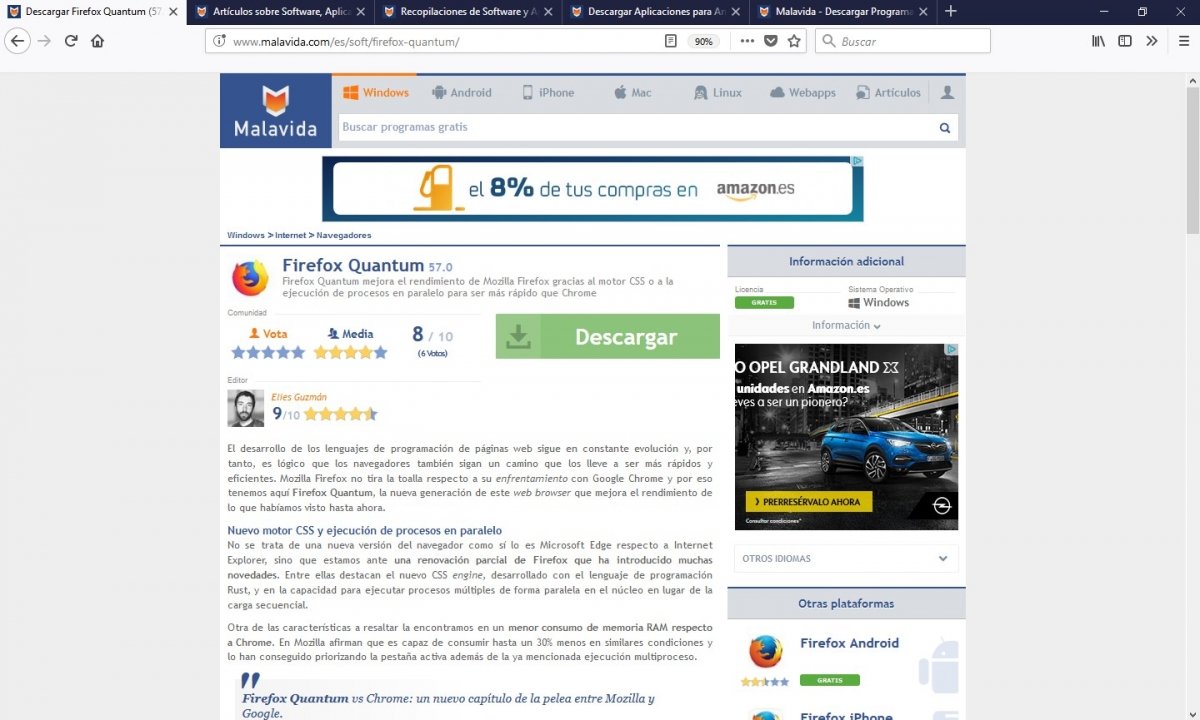Click the GRATIS licence badge under Licencia
This screenshot has width=1200, height=720.
[764, 302]
